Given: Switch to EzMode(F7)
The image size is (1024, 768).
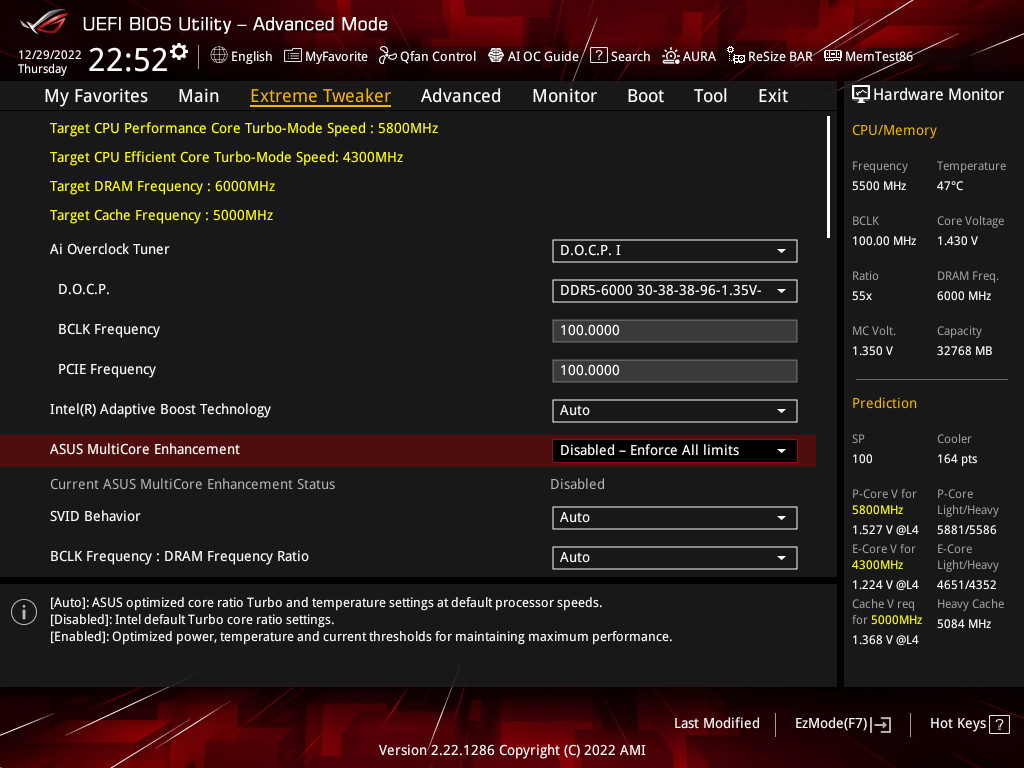Looking at the screenshot, I should (842, 724).
